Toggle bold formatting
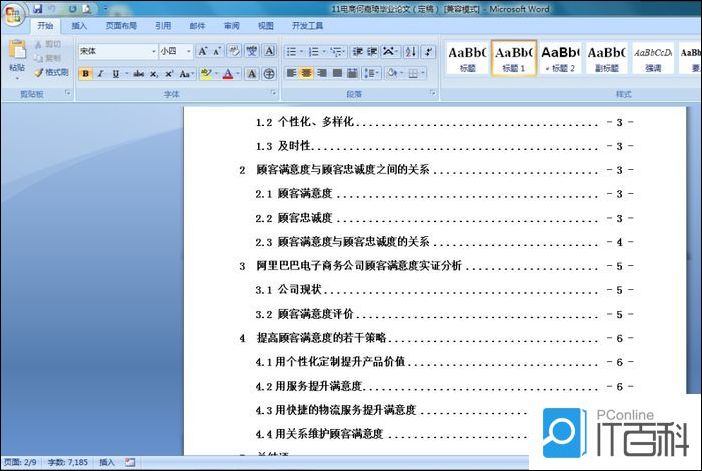The image size is (702, 471). coord(86,73)
